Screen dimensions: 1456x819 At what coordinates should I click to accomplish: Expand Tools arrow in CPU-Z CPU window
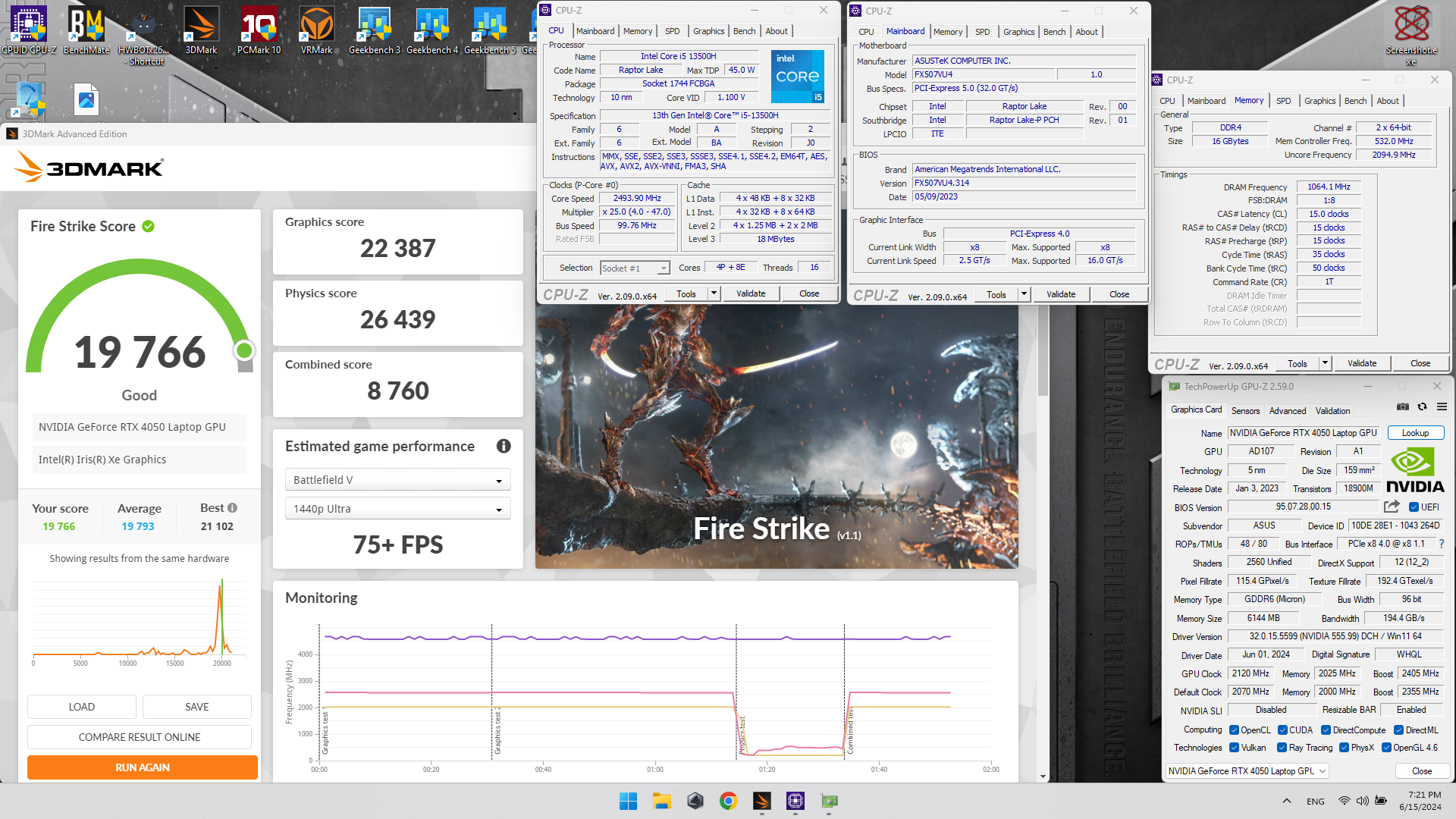[714, 293]
